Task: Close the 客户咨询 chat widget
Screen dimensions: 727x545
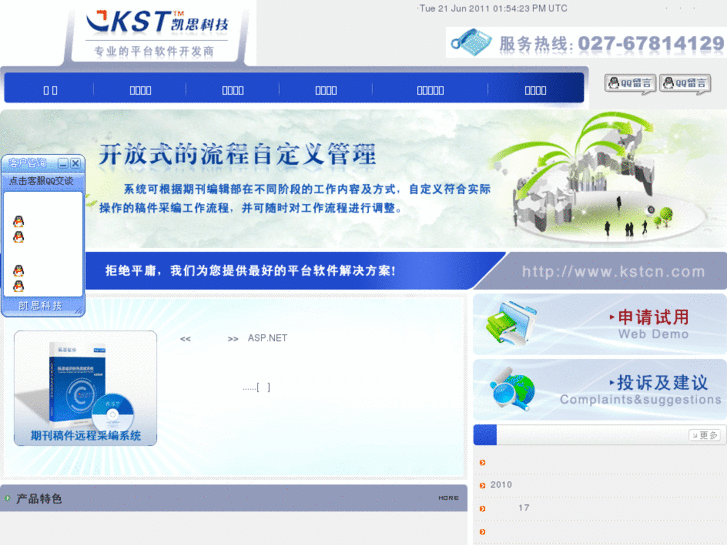Action: click(76, 163)
